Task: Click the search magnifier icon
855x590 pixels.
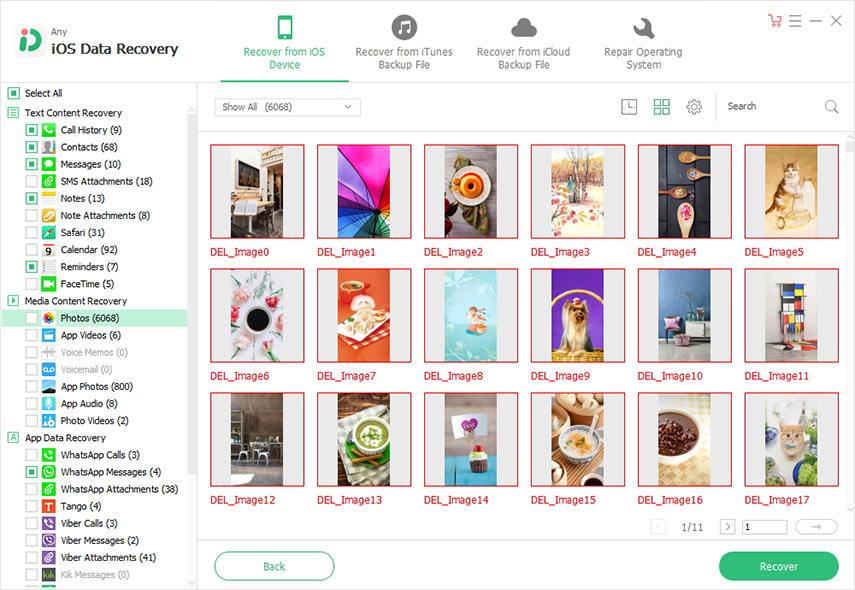Action: 831,107
